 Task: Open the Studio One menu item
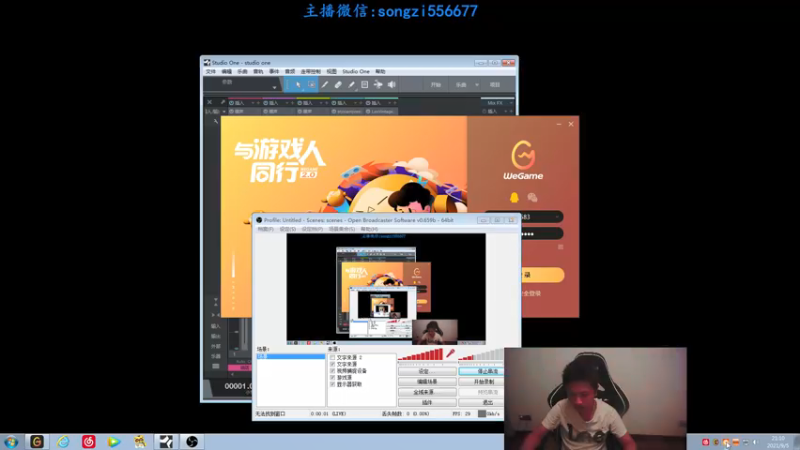click(x=356, y=72)
